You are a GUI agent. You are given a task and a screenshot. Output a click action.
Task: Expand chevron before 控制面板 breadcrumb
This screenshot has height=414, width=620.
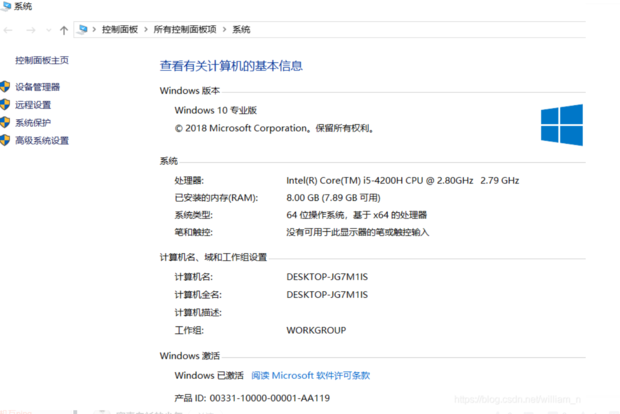94,29
